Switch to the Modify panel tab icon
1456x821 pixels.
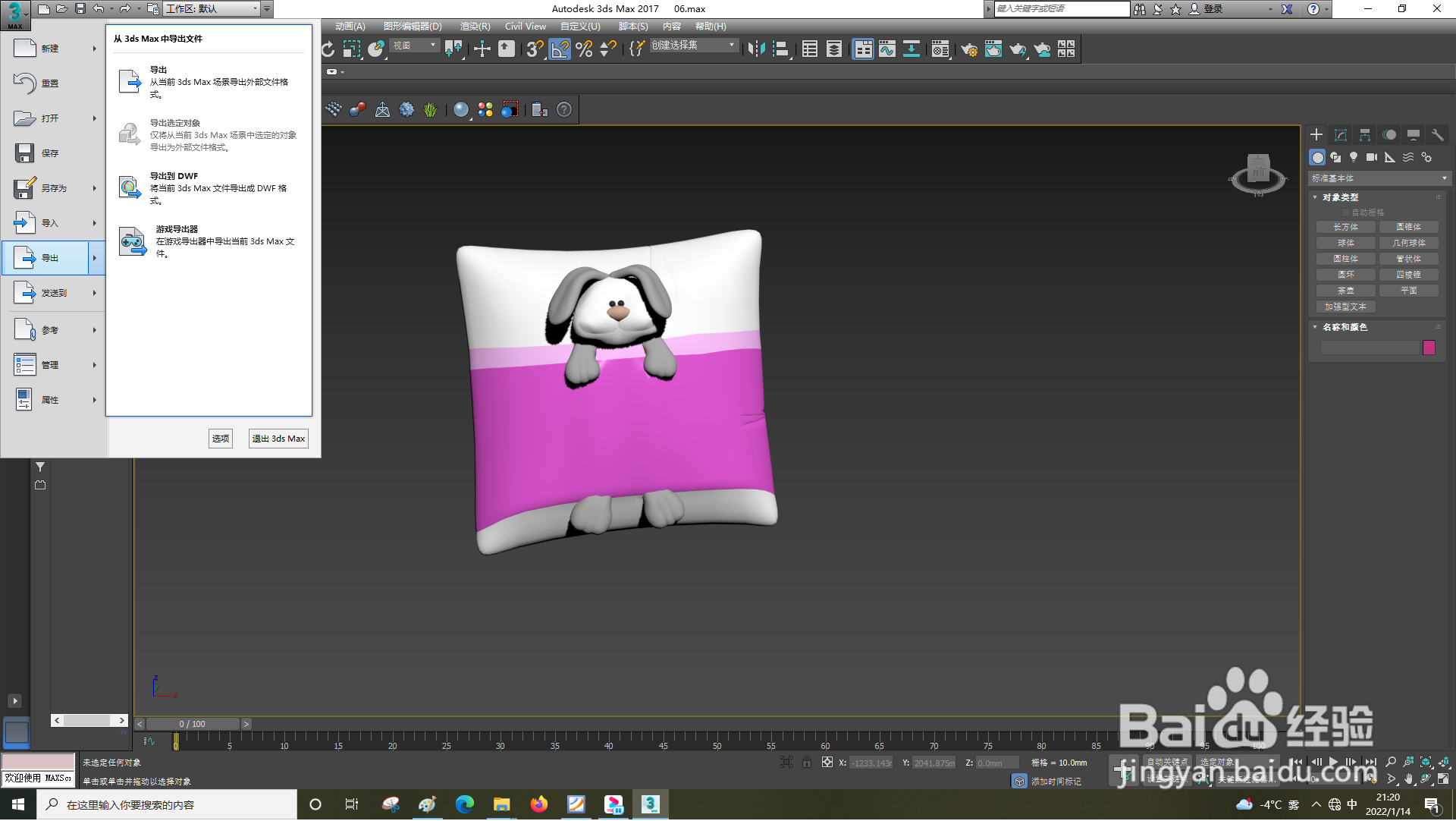pyautogui.click(x=1341, y=135)
